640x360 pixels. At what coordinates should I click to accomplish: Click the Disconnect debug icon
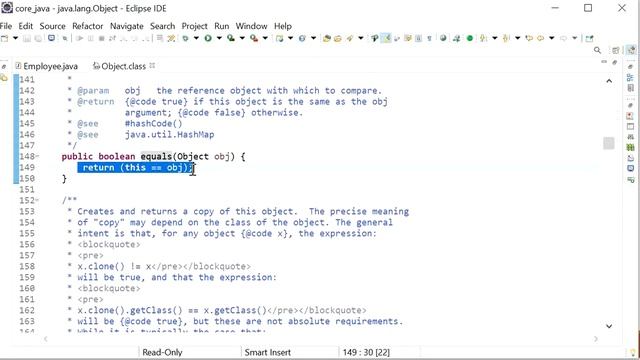pyautogui.click(x=112, y=38)
